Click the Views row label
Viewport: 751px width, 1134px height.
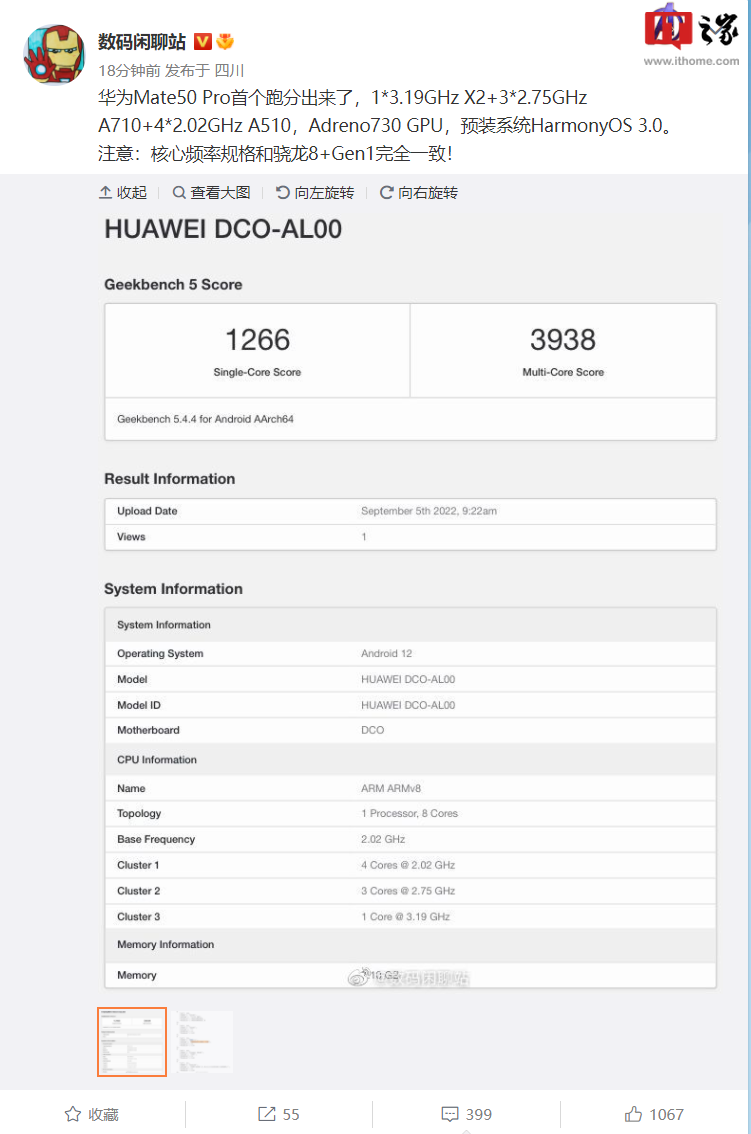tap(131, 537)
